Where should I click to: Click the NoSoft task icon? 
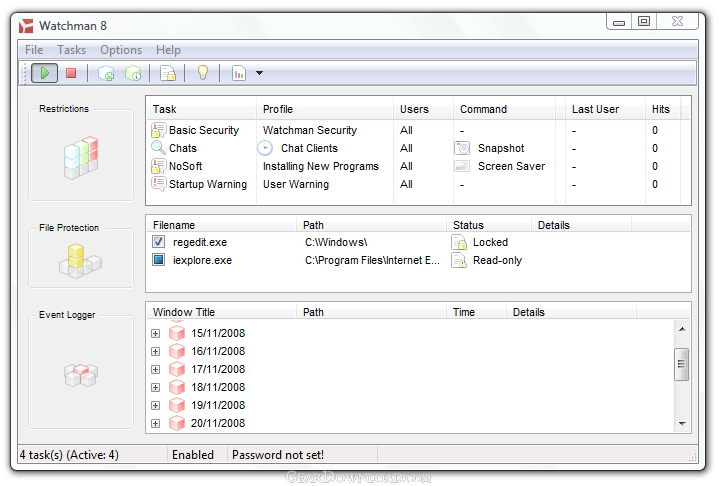(158, 166)
